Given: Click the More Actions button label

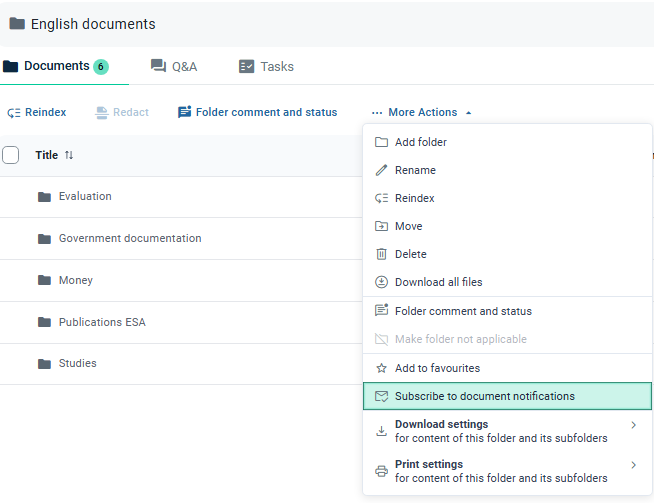Looking at the screenshot, I should (x=423, y=112).
